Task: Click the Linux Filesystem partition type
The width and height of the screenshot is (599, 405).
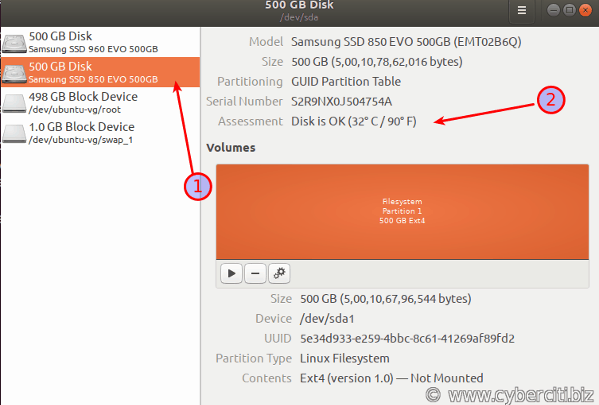Action: pyautogui.click(x=345, y=358)
